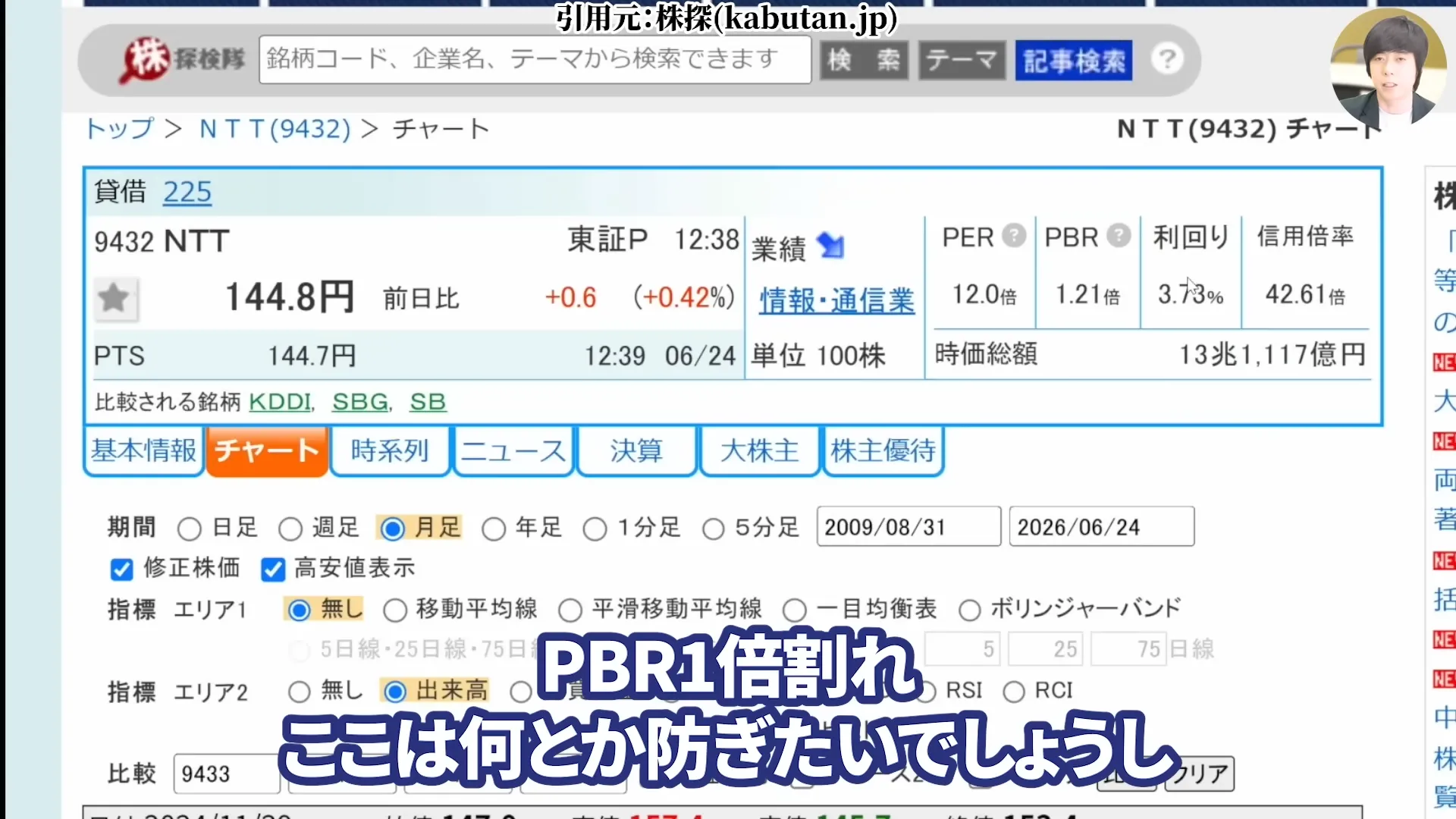Select 一目均衡表 indicator radio button

tap(795, 610)
